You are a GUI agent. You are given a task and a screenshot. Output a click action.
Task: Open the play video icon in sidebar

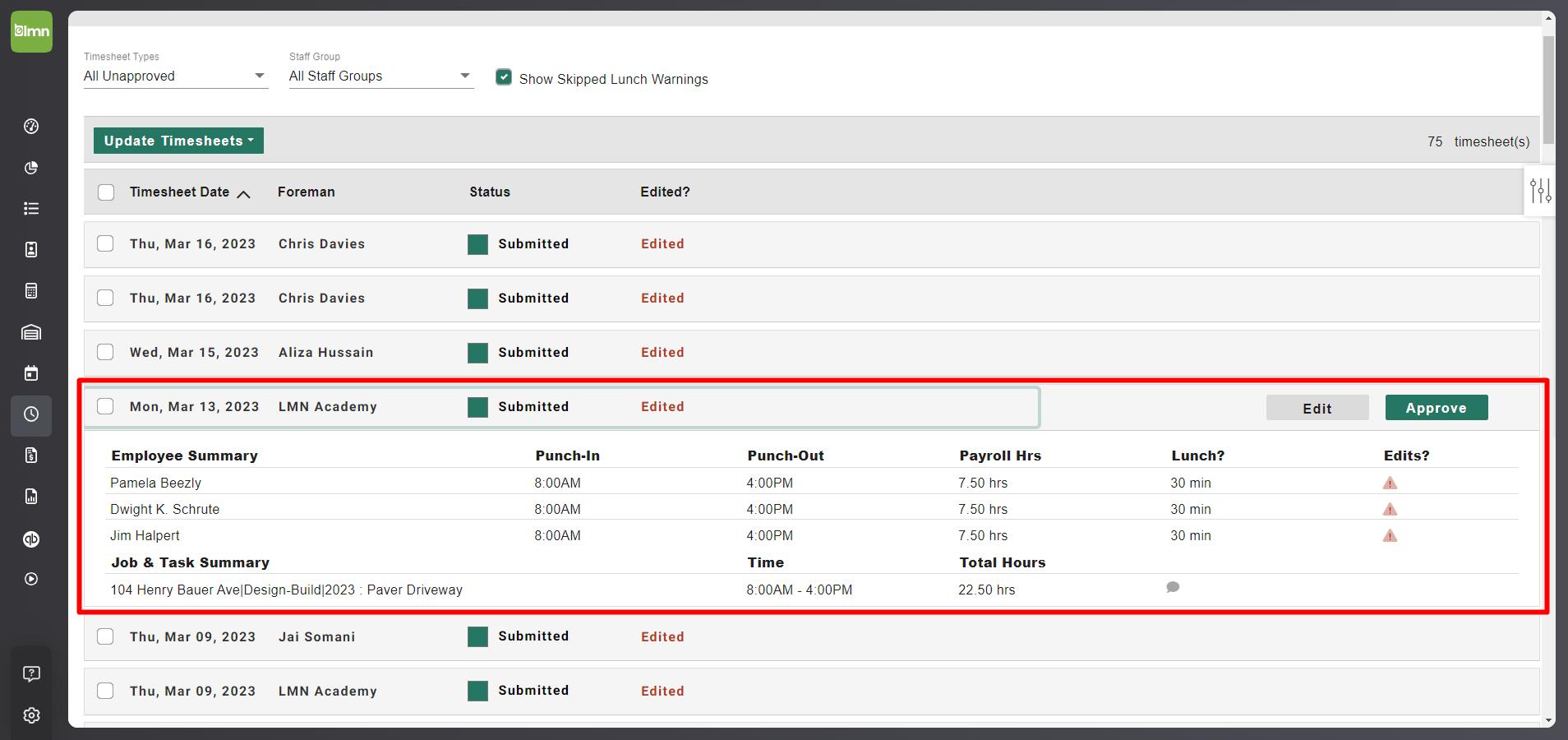(31, 579)
